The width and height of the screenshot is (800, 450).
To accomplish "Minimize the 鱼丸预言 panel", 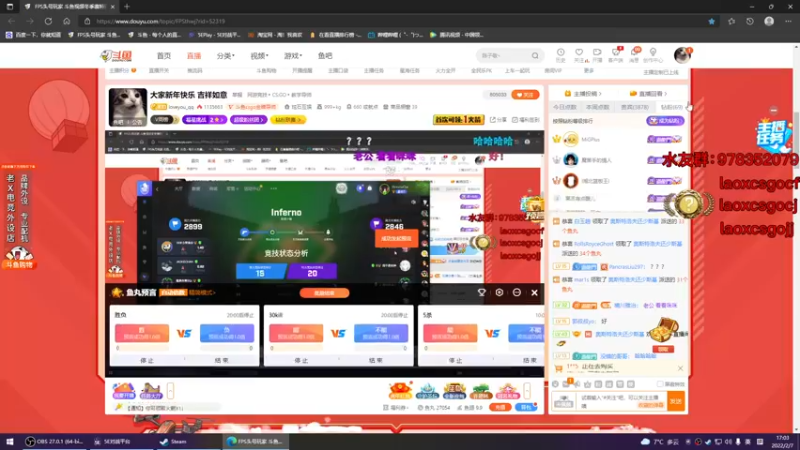I will tap(517, 292).
